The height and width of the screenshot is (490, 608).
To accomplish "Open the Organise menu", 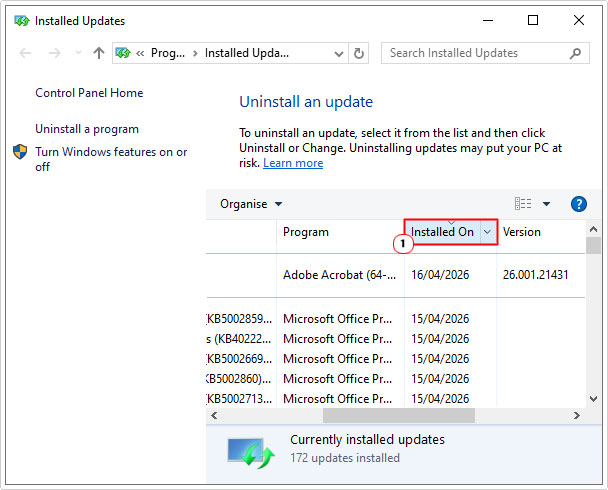I will (x=251, y=204).
